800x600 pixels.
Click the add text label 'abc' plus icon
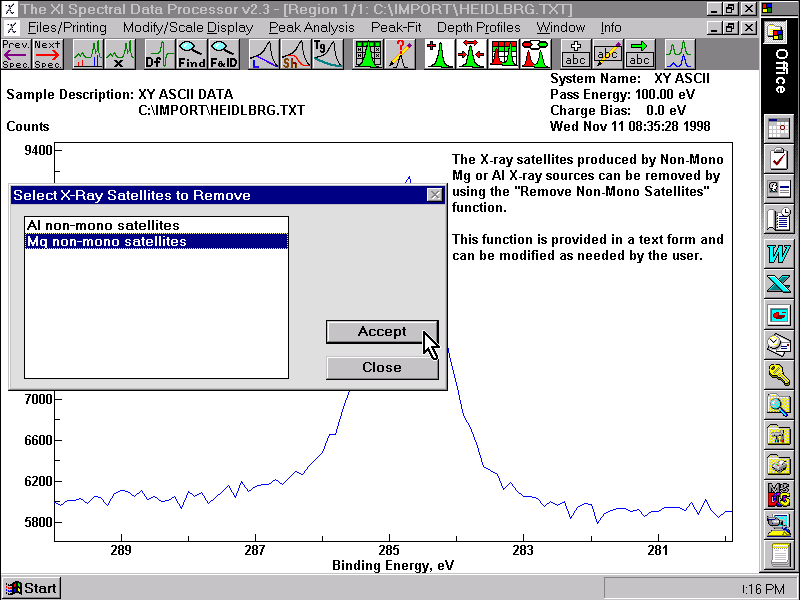575,54
